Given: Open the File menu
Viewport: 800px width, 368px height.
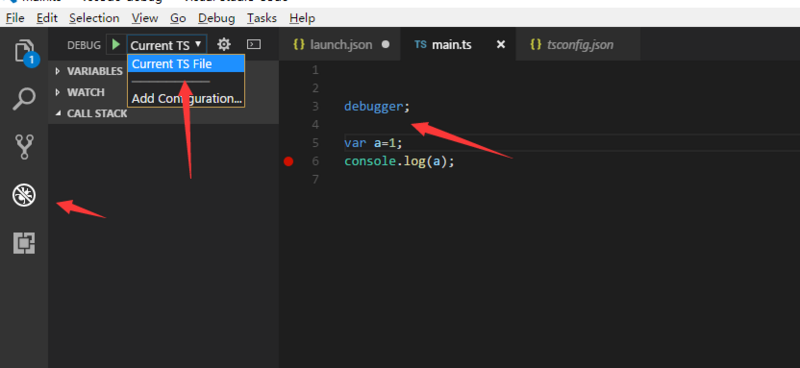Looking at the screenshot, I should (15, 18).
